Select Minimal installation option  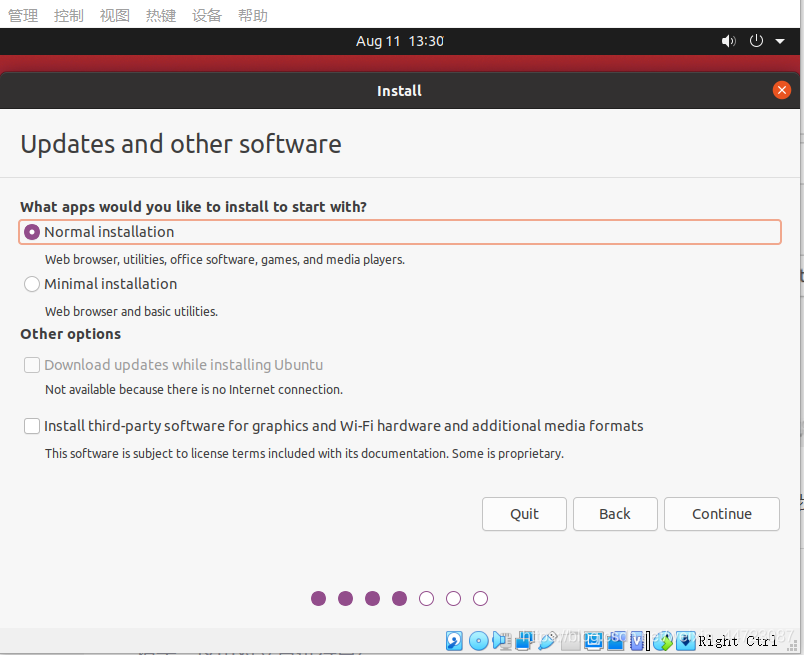pyautogui.click(x=100, y=284)
